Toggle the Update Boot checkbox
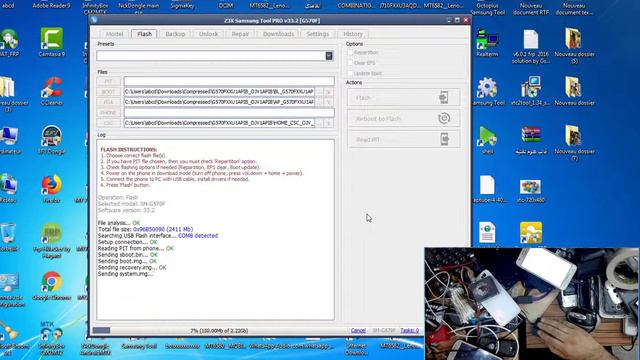640x360 pixels. [350, 73]
